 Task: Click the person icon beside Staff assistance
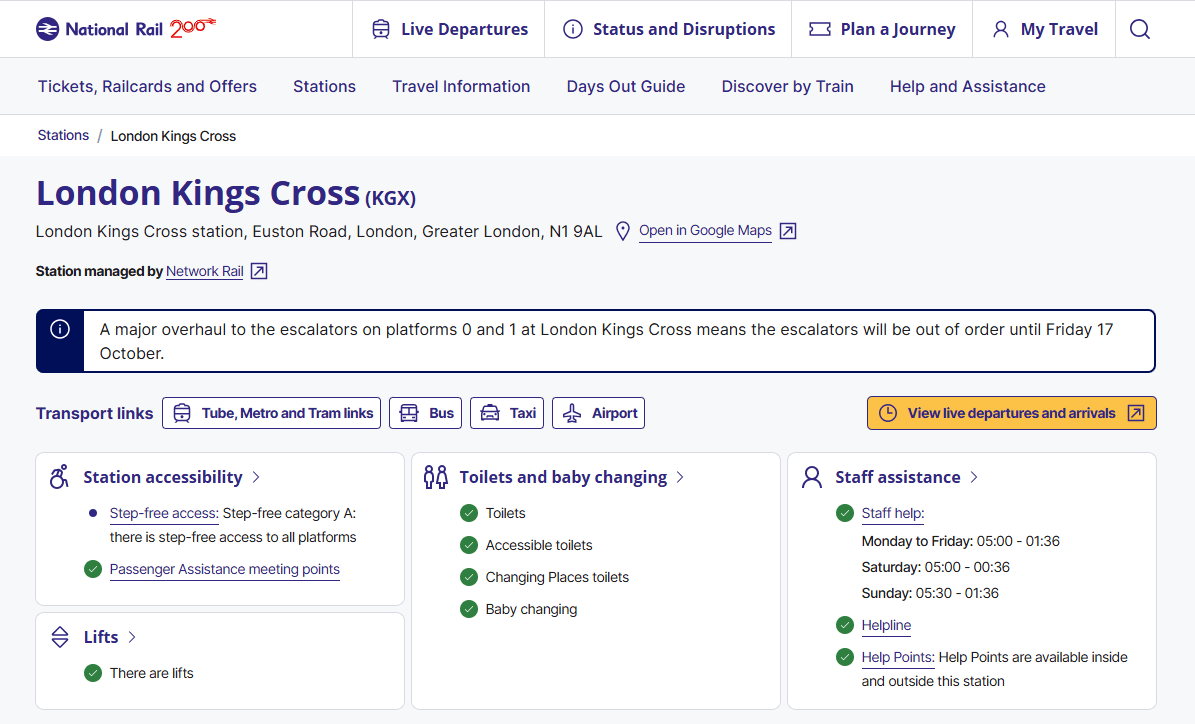812,477
